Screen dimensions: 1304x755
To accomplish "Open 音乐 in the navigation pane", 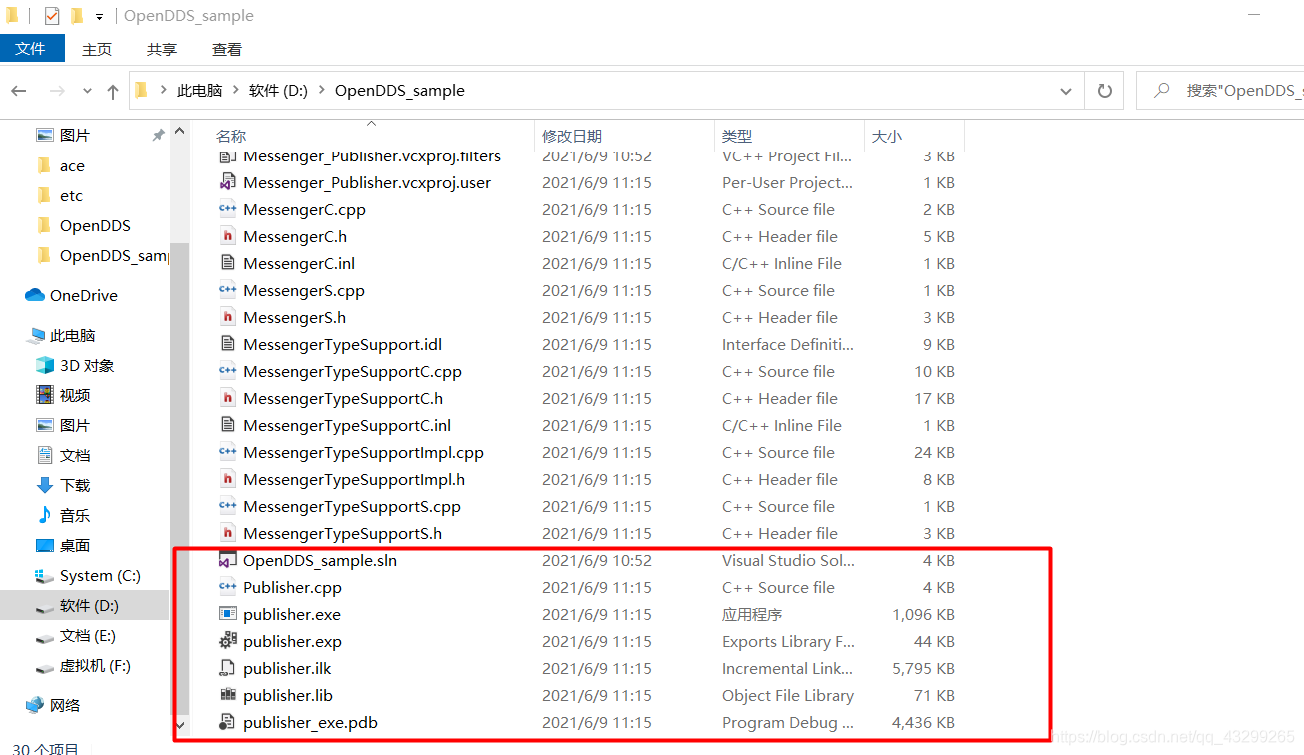I will (x=75, y=515).
